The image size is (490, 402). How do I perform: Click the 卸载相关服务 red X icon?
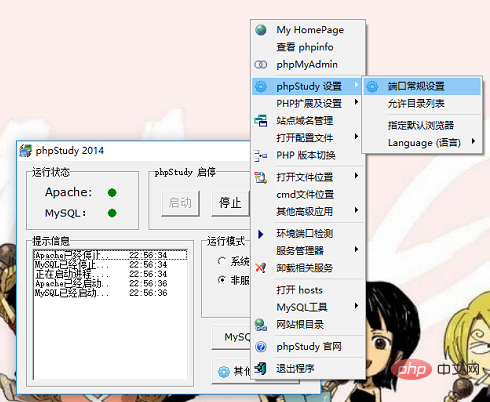[x=261, y=268]
